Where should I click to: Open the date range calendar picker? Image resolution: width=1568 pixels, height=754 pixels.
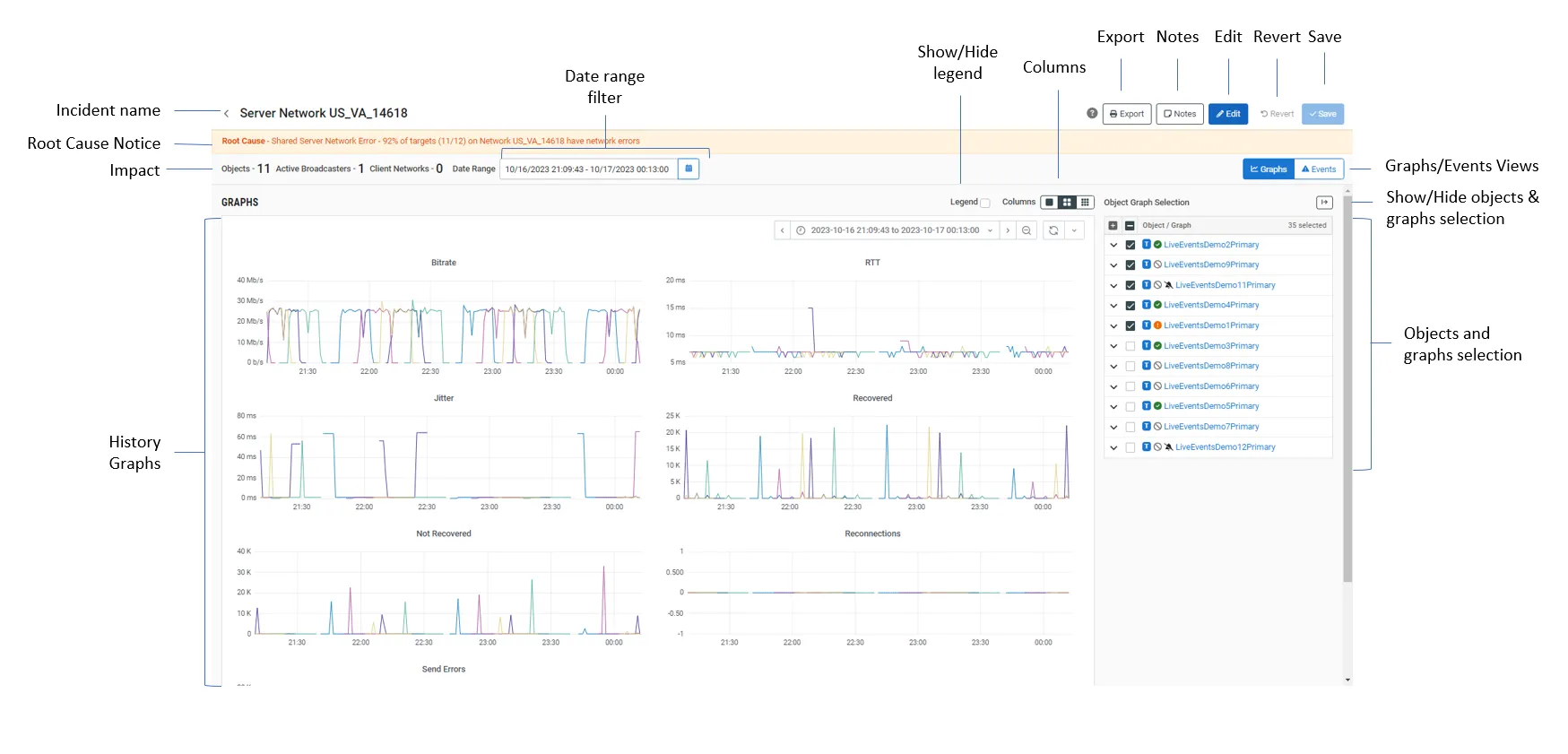[689, 169]
